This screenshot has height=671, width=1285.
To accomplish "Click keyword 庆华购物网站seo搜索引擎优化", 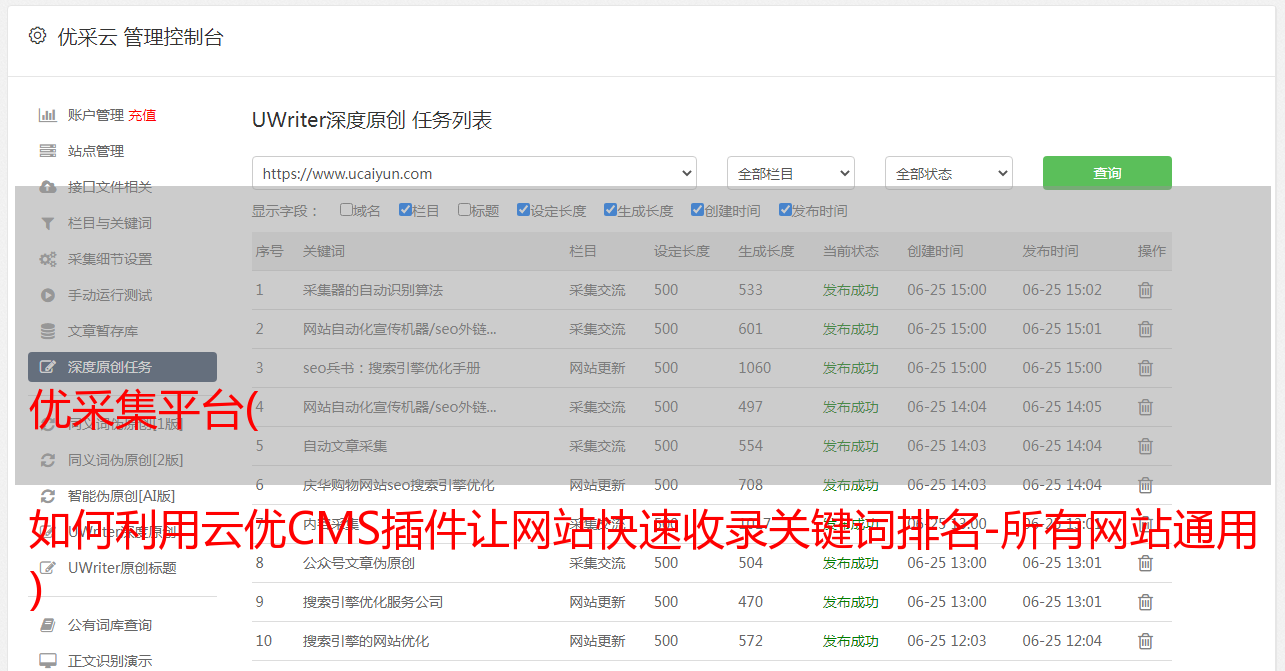I will 399,485.
